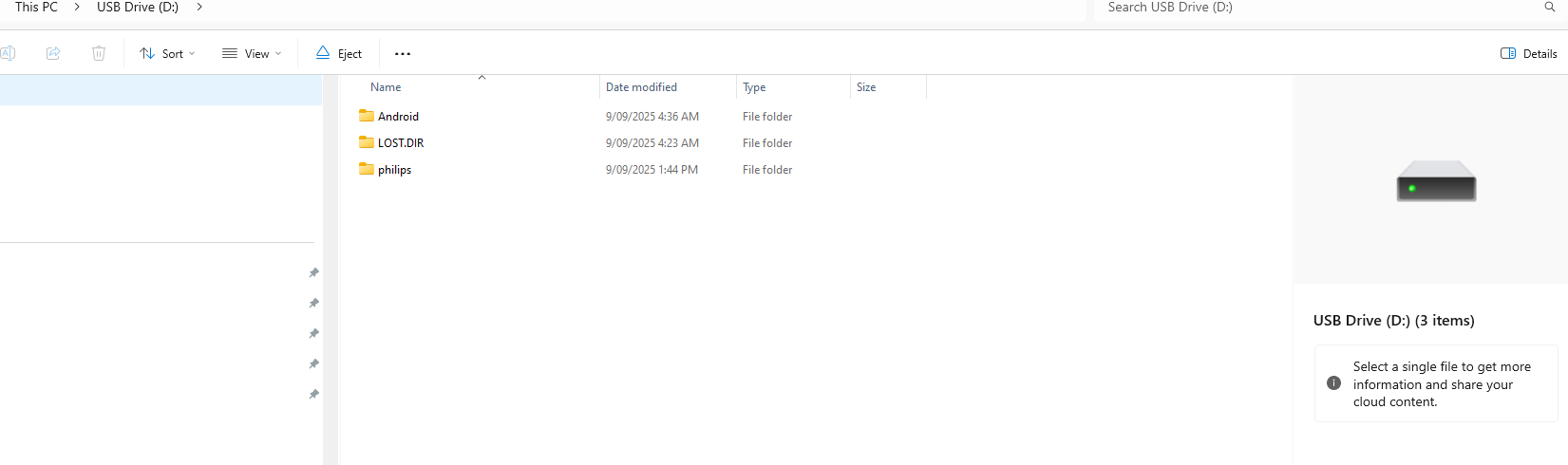
Task: Expand the chevron after USB Drive (D:)
Action: [199, 7]
